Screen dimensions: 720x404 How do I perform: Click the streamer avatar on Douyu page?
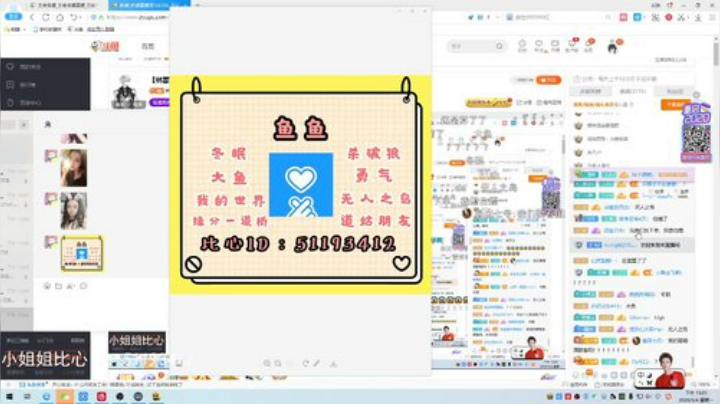tap(126, 91)
